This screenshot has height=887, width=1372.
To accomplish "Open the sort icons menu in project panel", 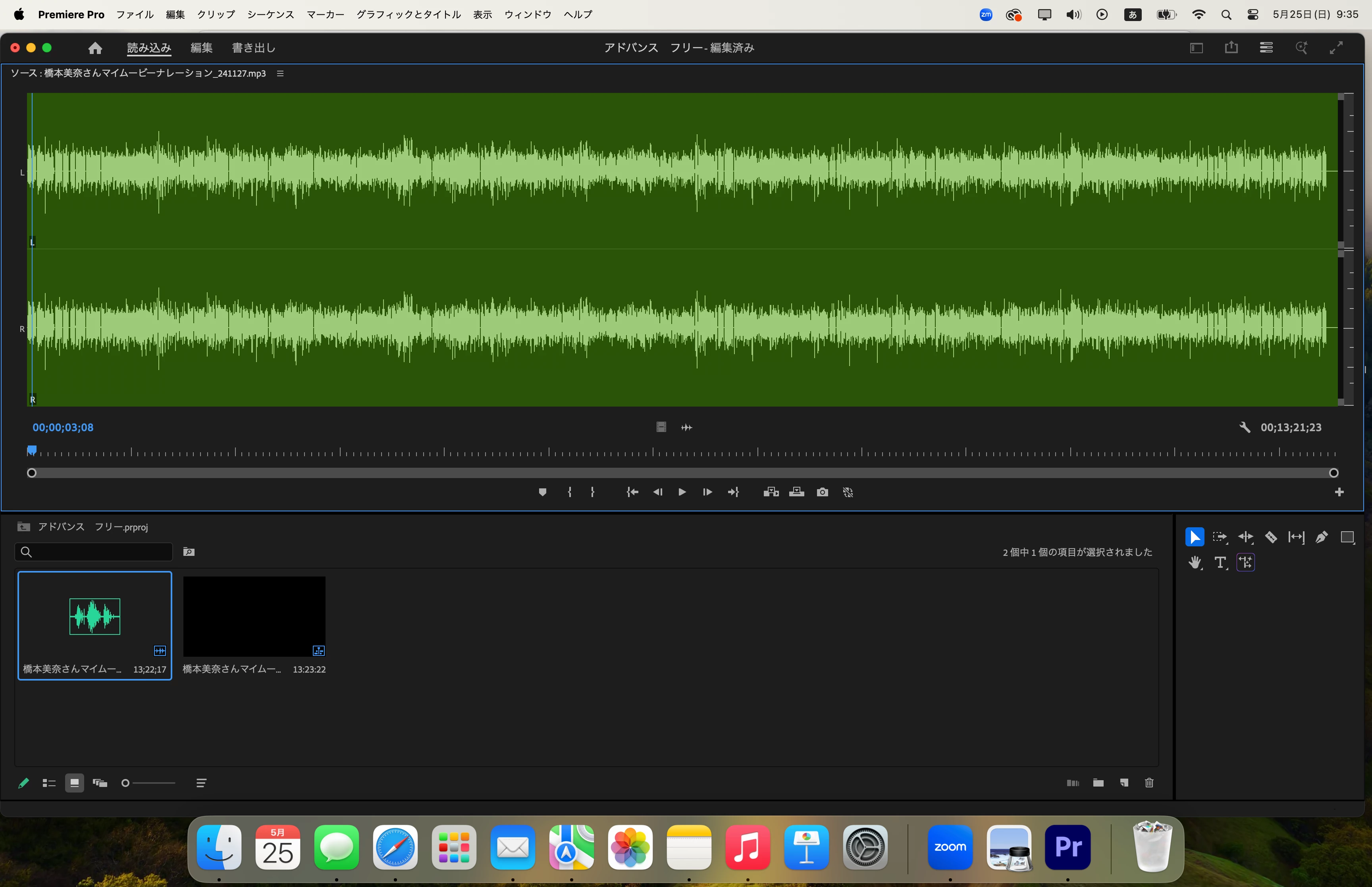I will point(201,783).
